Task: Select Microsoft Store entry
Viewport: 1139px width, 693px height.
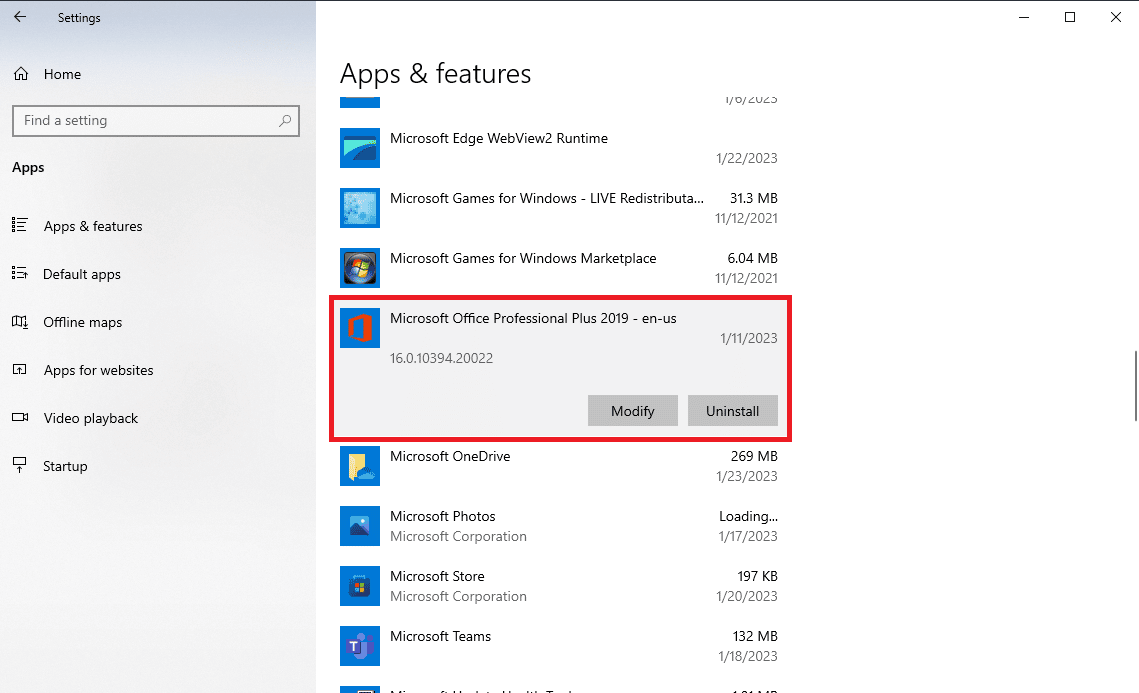Action: [x=559, y=586]
